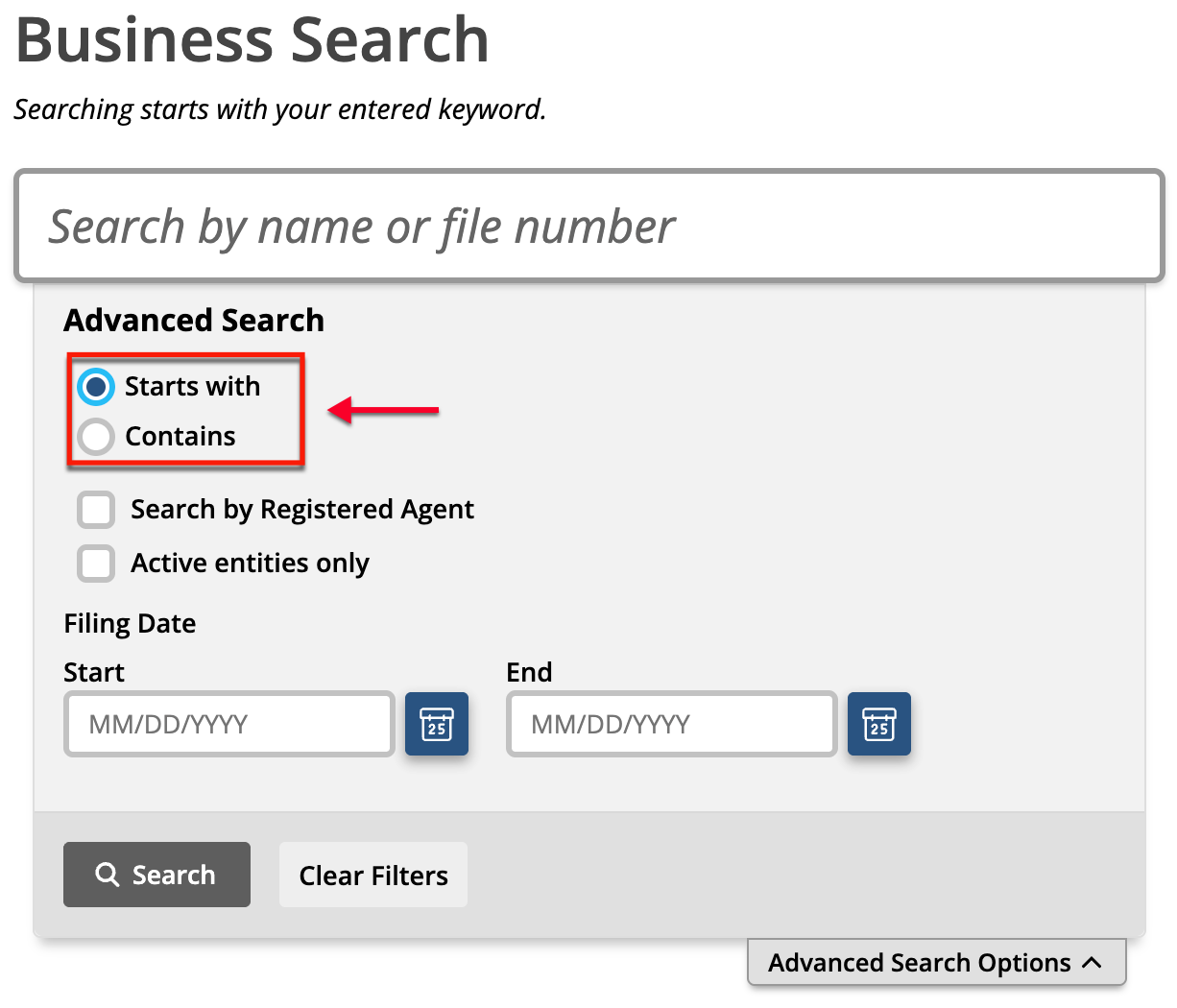Click the Clear Filters button

pos(373,875)
